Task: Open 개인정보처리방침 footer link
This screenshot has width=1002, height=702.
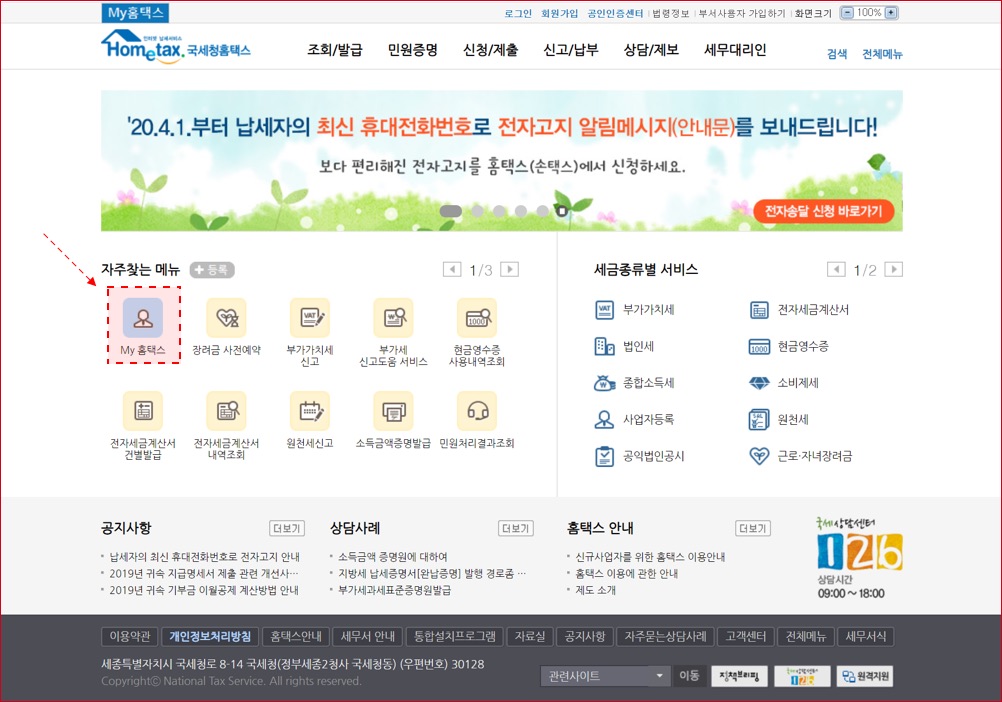Action: click(210, 636)
